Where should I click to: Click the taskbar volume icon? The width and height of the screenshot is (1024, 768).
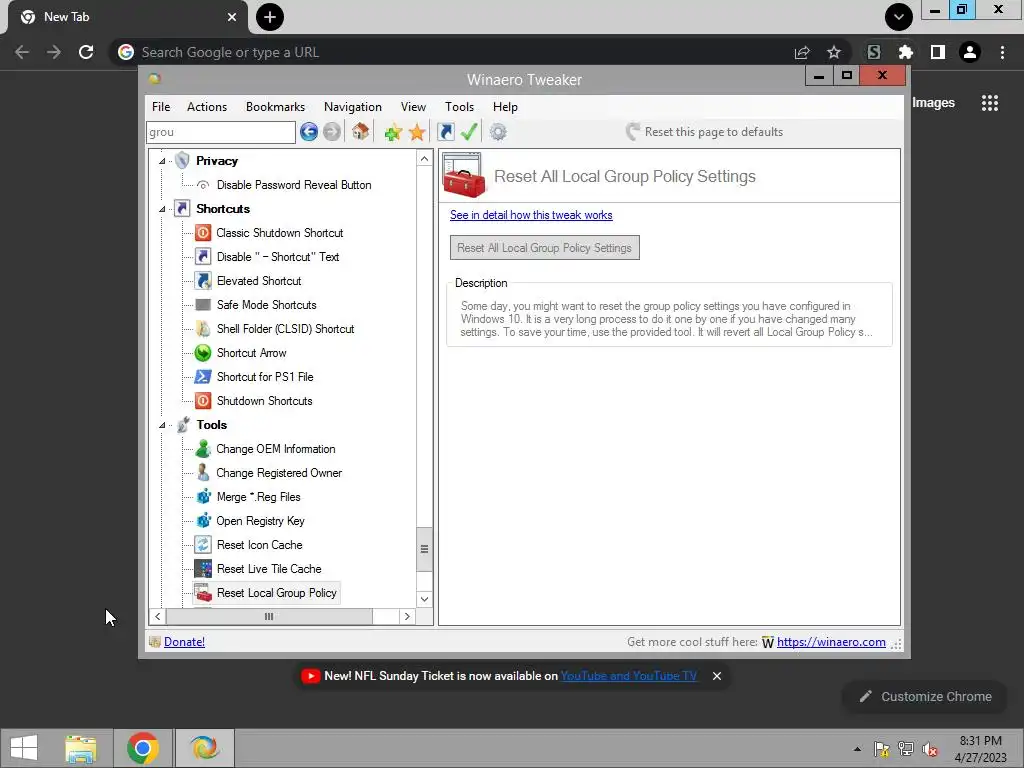tap(930, 749)
